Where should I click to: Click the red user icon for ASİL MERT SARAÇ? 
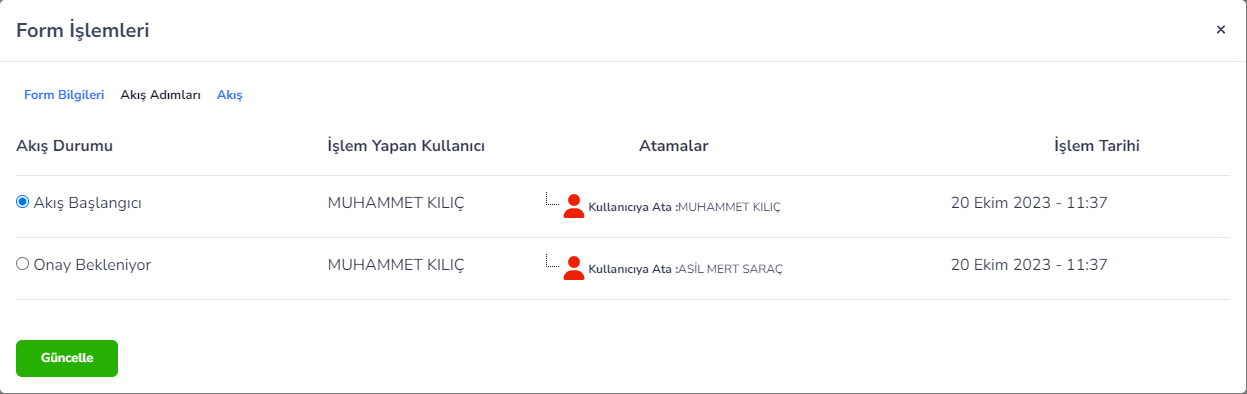click(x=574, y=268)
